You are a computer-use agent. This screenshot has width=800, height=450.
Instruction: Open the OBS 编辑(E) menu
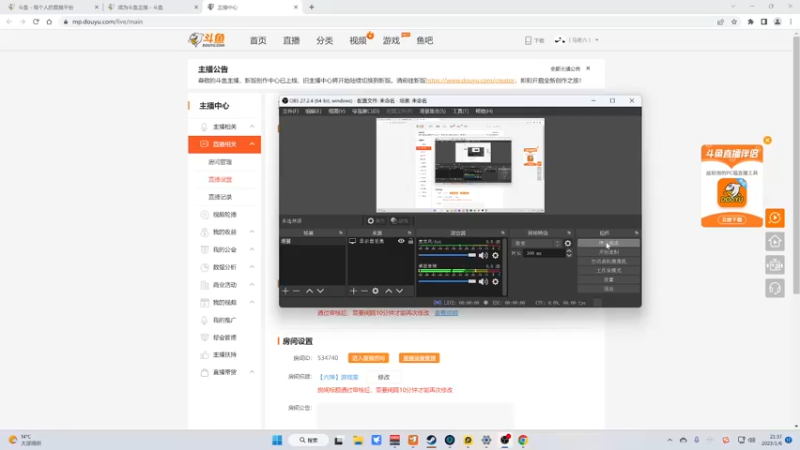coord(313,111)
